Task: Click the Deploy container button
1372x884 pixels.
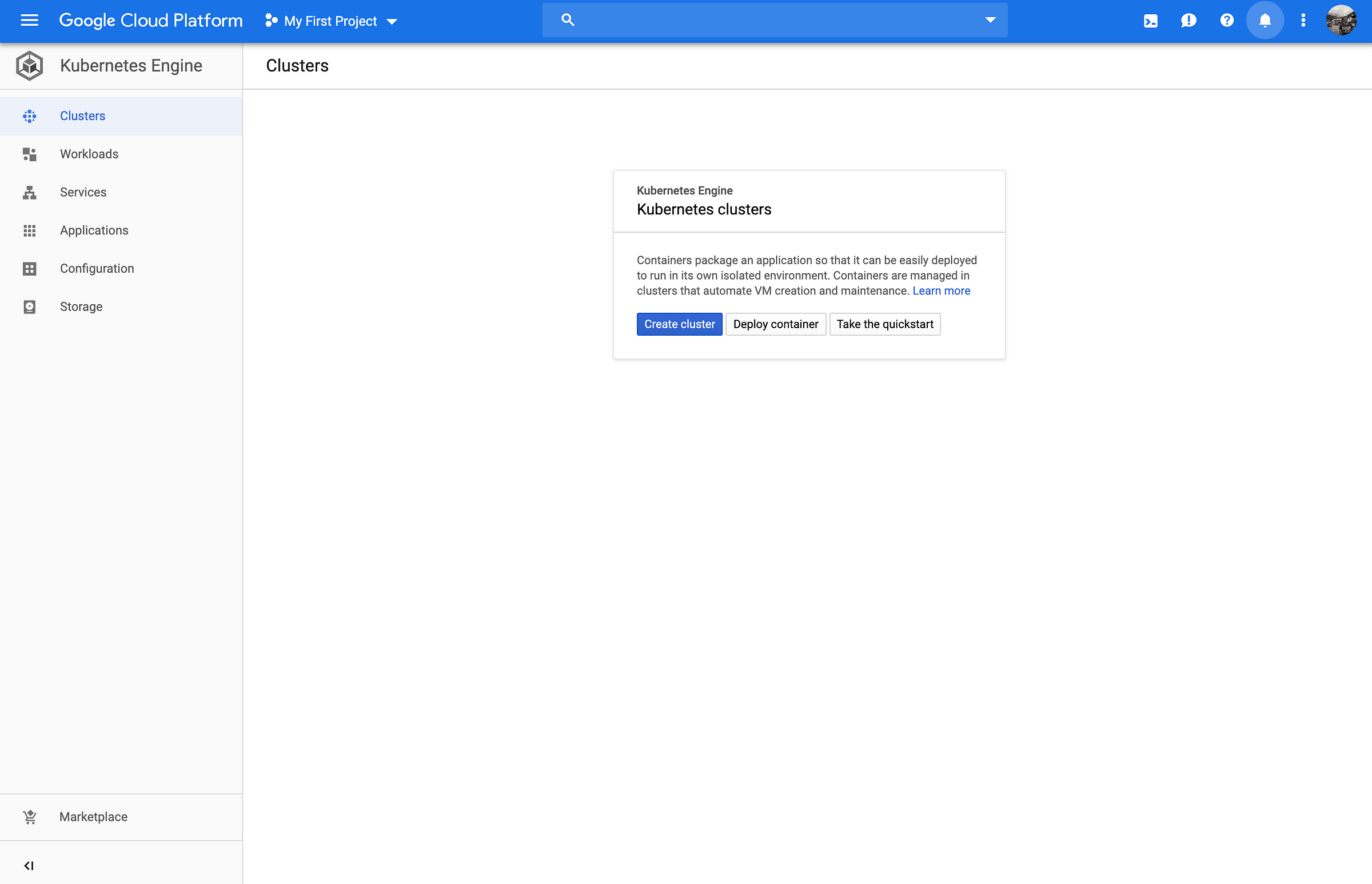Action: 776,324
